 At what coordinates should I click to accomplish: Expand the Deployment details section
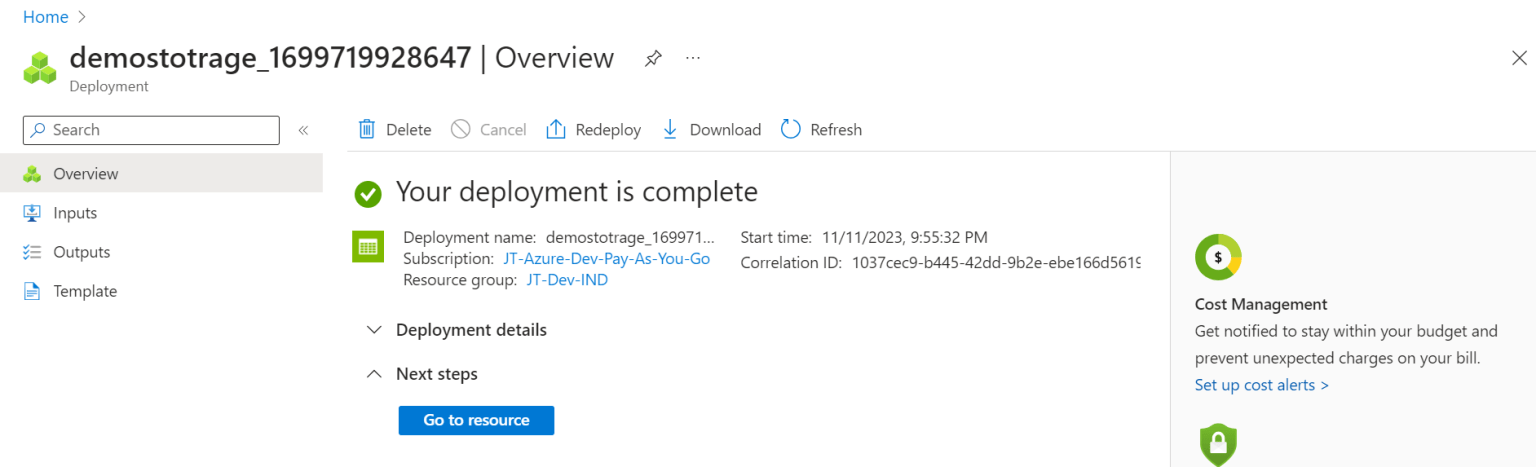click(x=375, y=330)
